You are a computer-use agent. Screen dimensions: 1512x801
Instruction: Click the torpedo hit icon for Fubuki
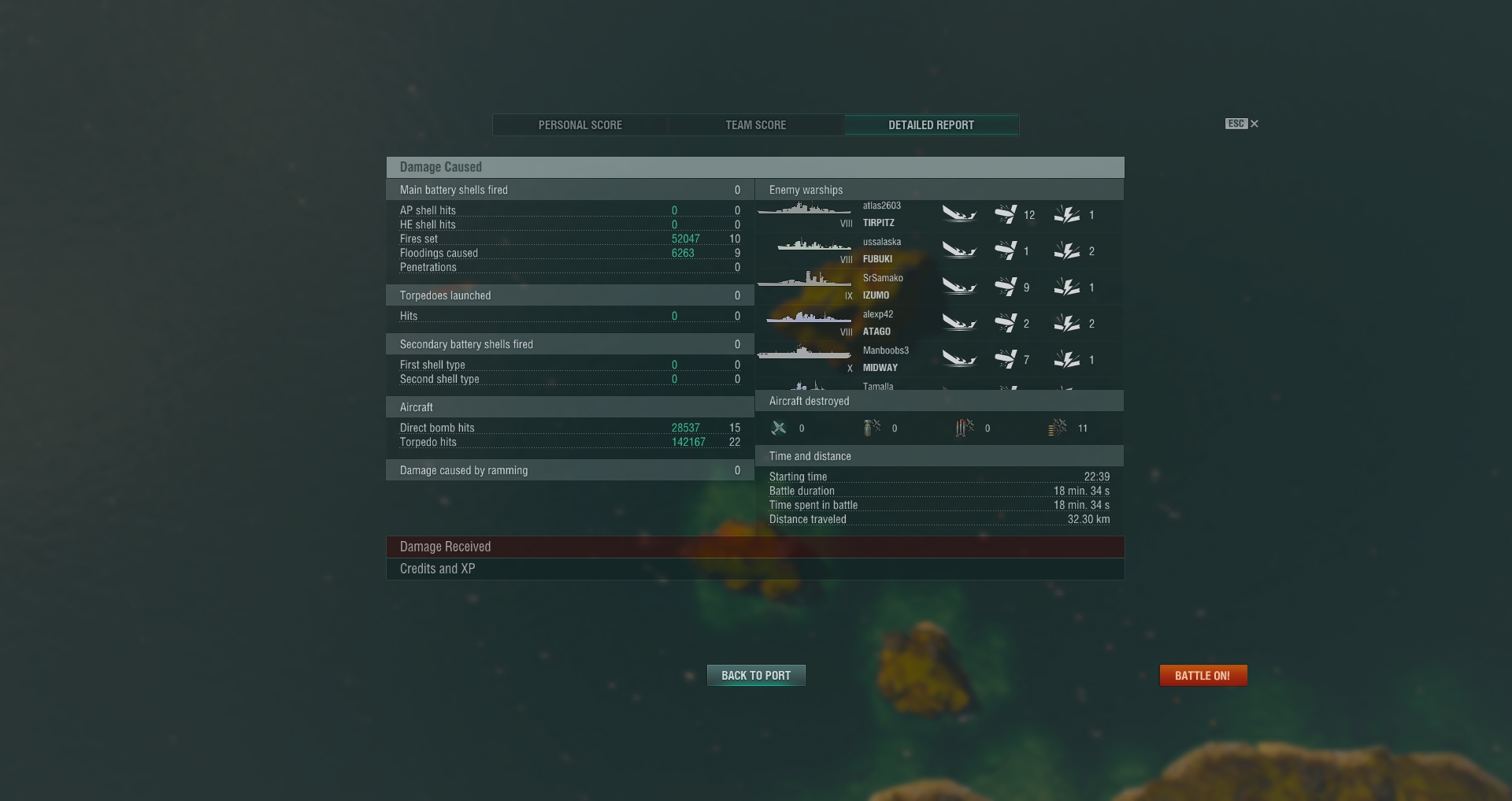pos(1006,250)
